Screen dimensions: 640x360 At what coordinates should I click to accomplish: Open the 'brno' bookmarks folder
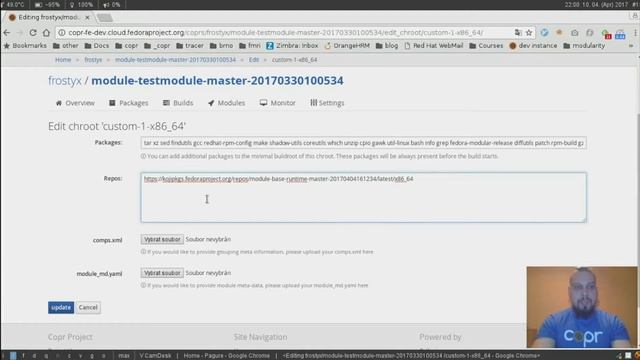pyautogui.click(x=221, y=46)
